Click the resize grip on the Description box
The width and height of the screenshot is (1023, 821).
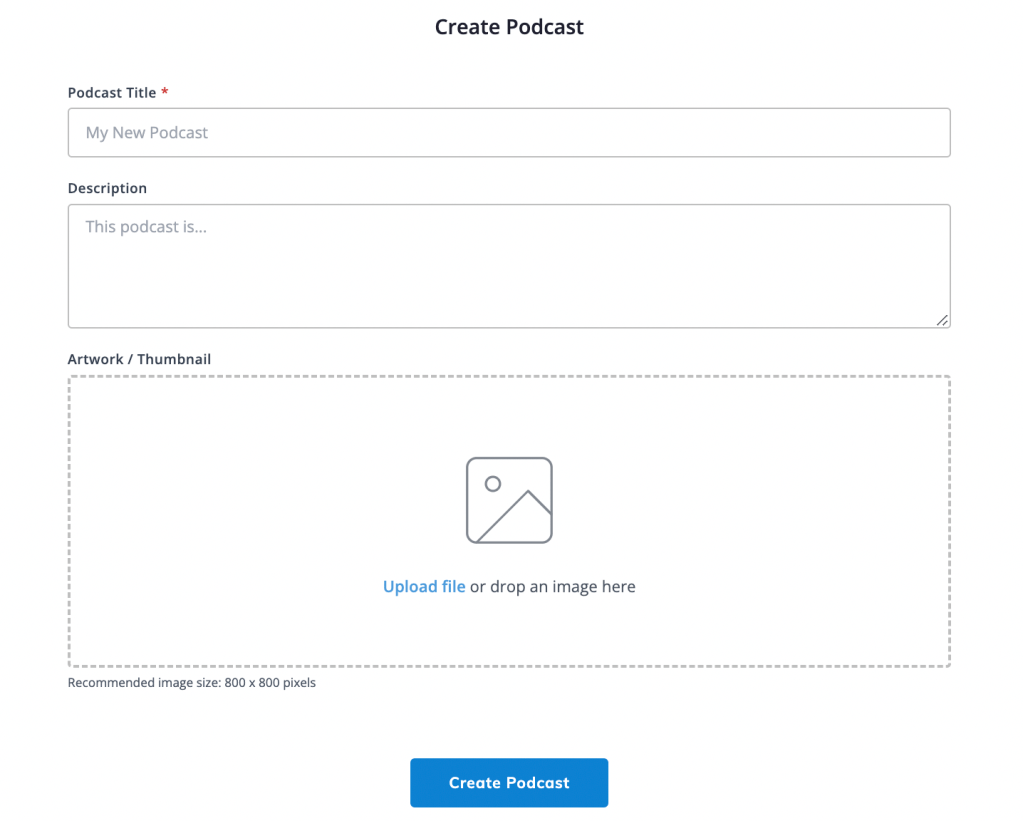(x=942, y=320)
